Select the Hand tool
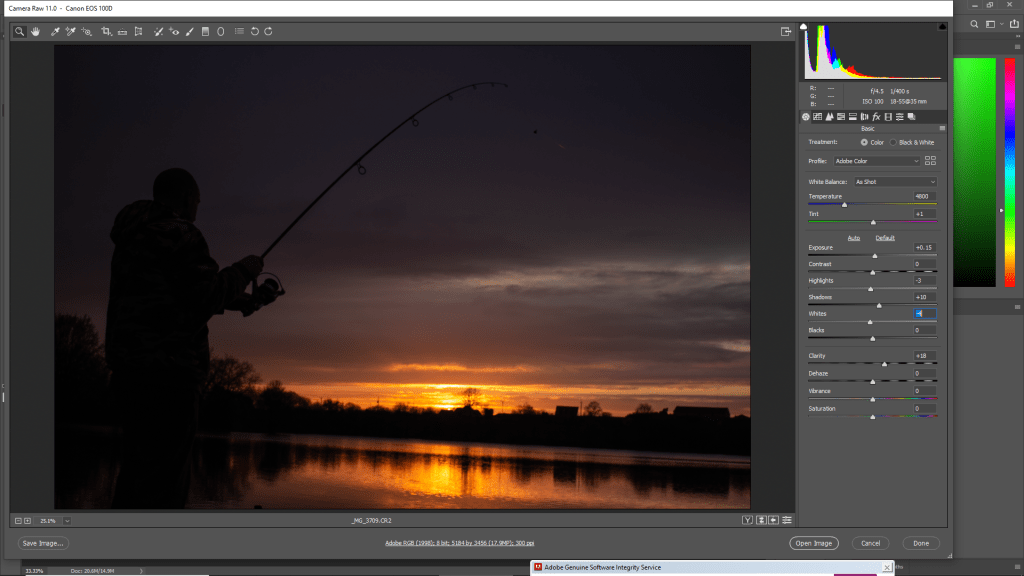Viewport: 1024px width, 576px height. [36, 31]
